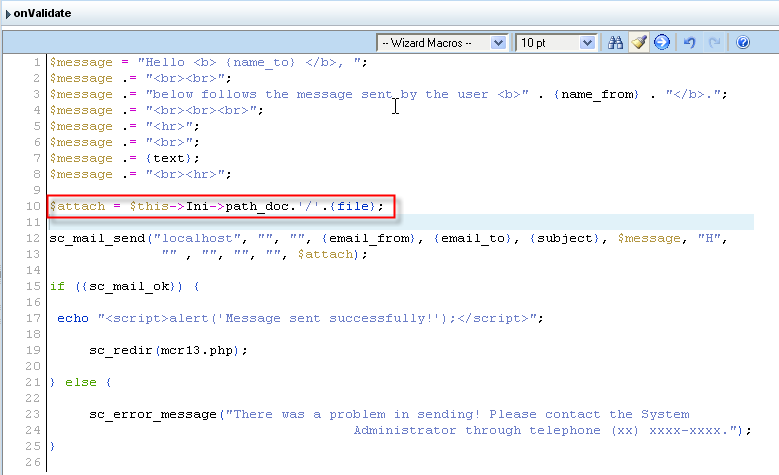Viewport: 779px width, 475px height.
Task: Click 'Administrator through telephone' on line 24
Action: pyautogui.click(x=477, y=430)
